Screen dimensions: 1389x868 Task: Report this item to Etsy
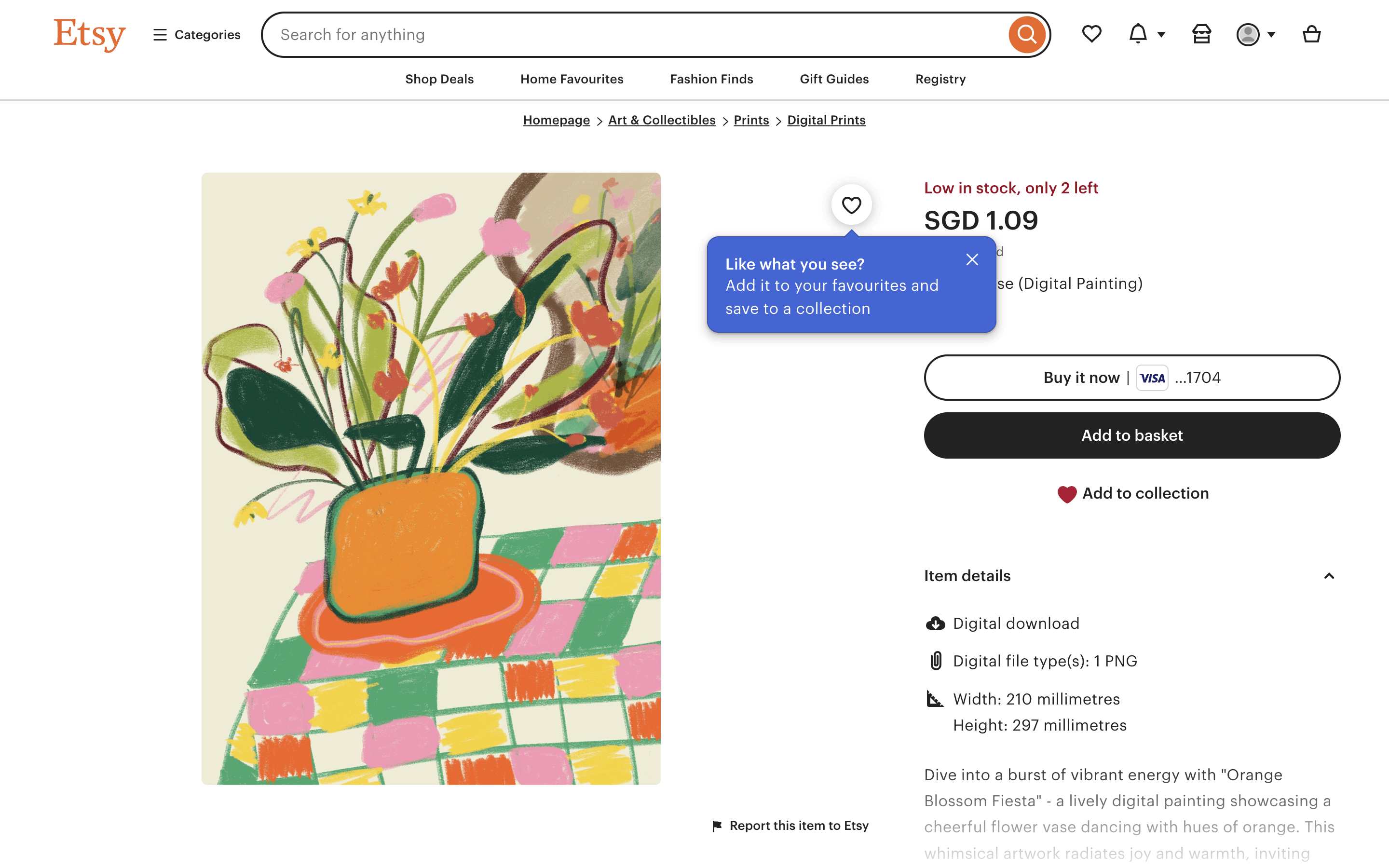[790, 826]
